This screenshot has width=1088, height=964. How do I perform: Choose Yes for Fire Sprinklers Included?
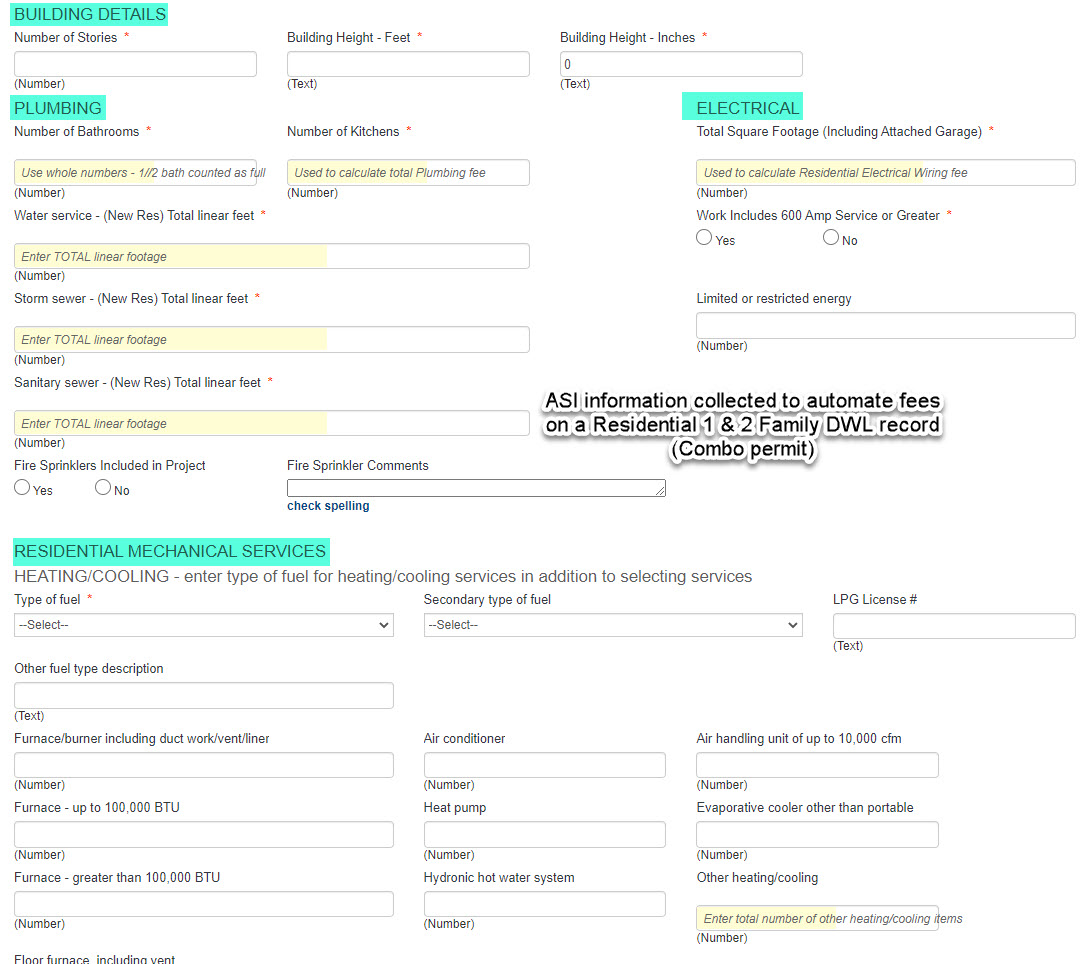point(22,488)
